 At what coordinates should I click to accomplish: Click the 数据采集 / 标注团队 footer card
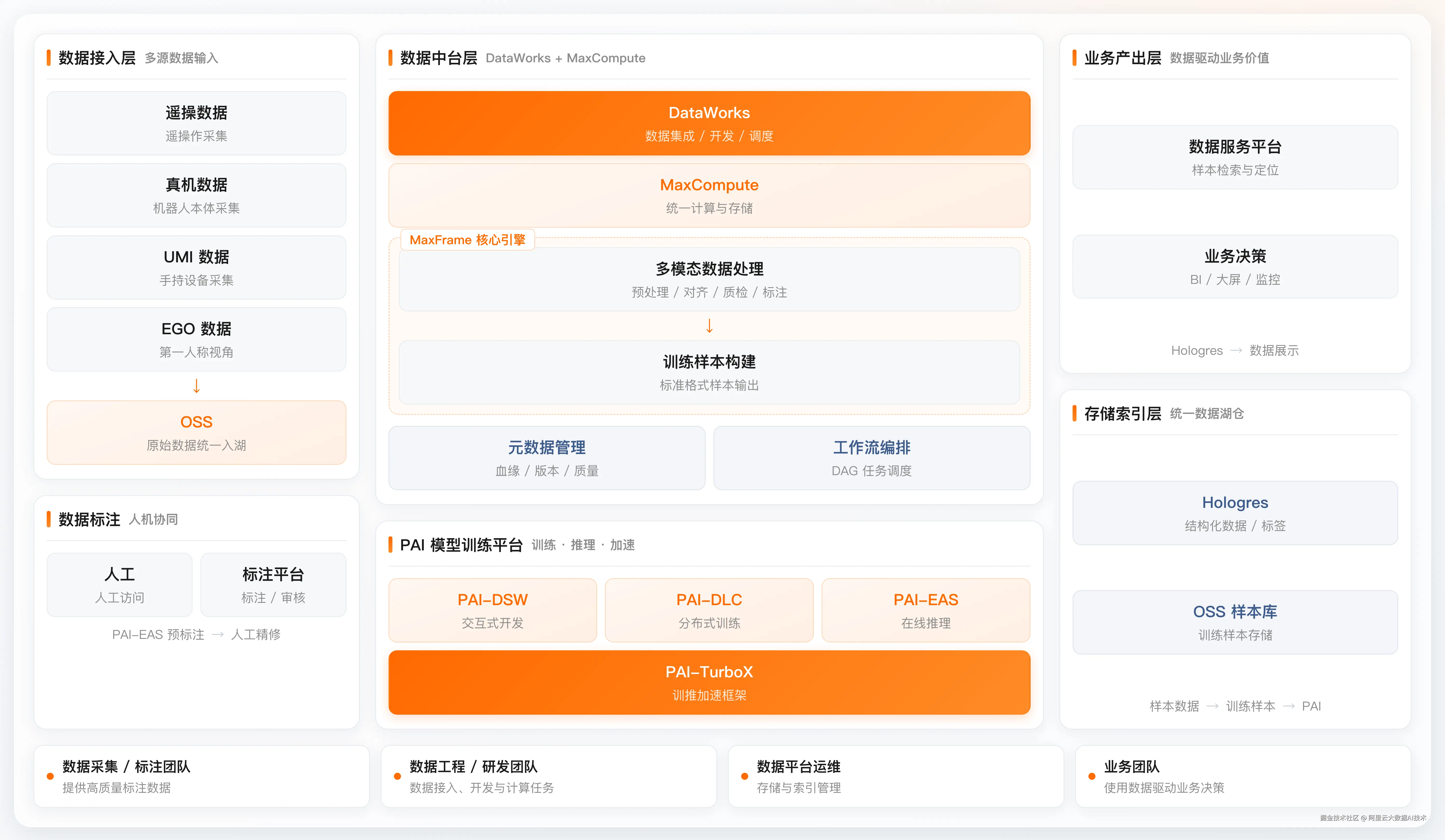tap(201, 776)
